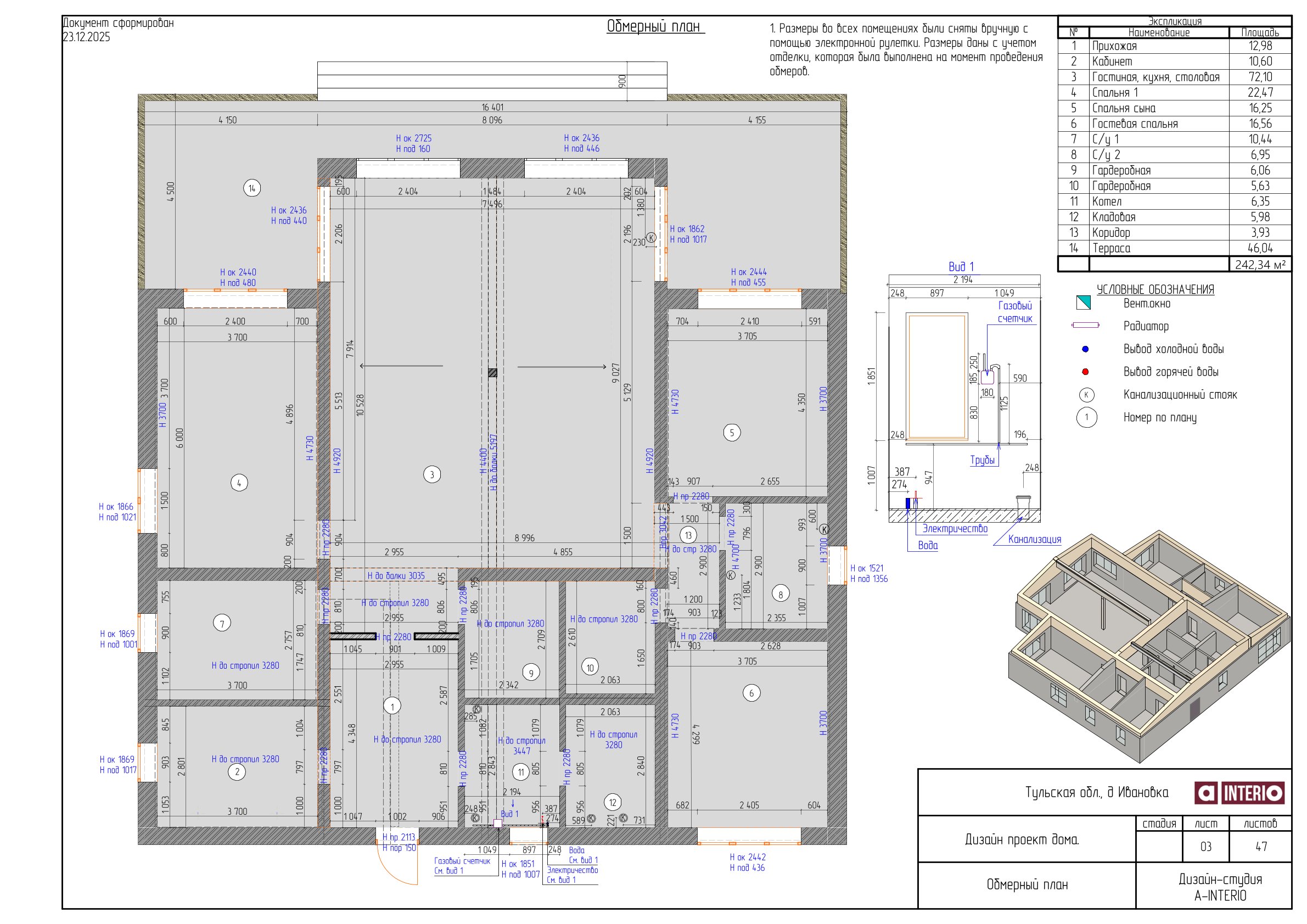Click the entrance door swing arc
The width and height of the screenshot is (1307, 924).
tap(390, 872)
